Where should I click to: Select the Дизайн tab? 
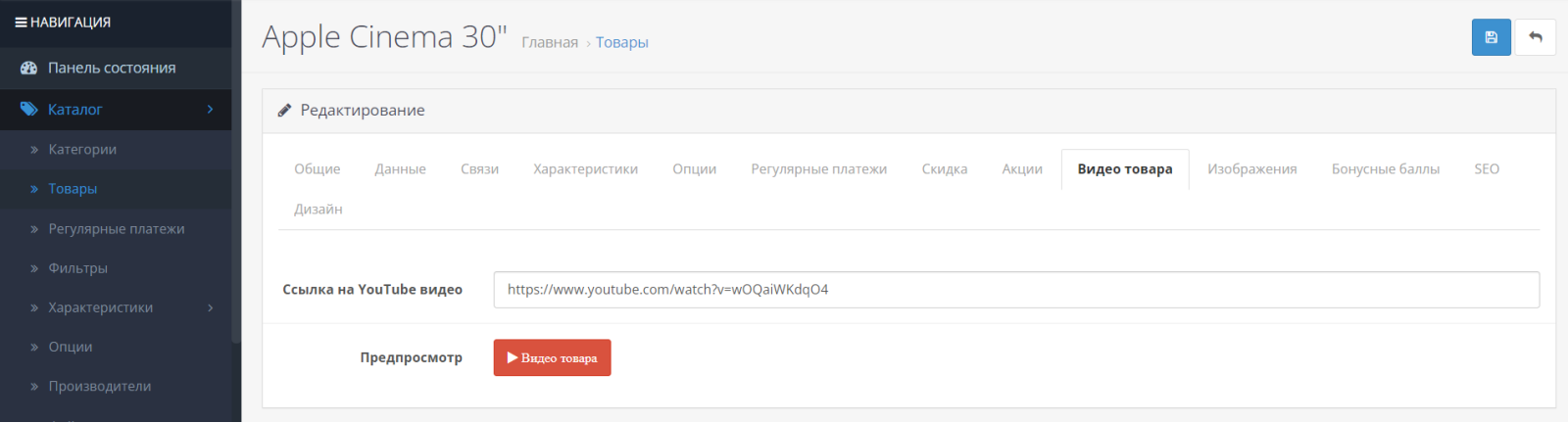pos(318,210)
